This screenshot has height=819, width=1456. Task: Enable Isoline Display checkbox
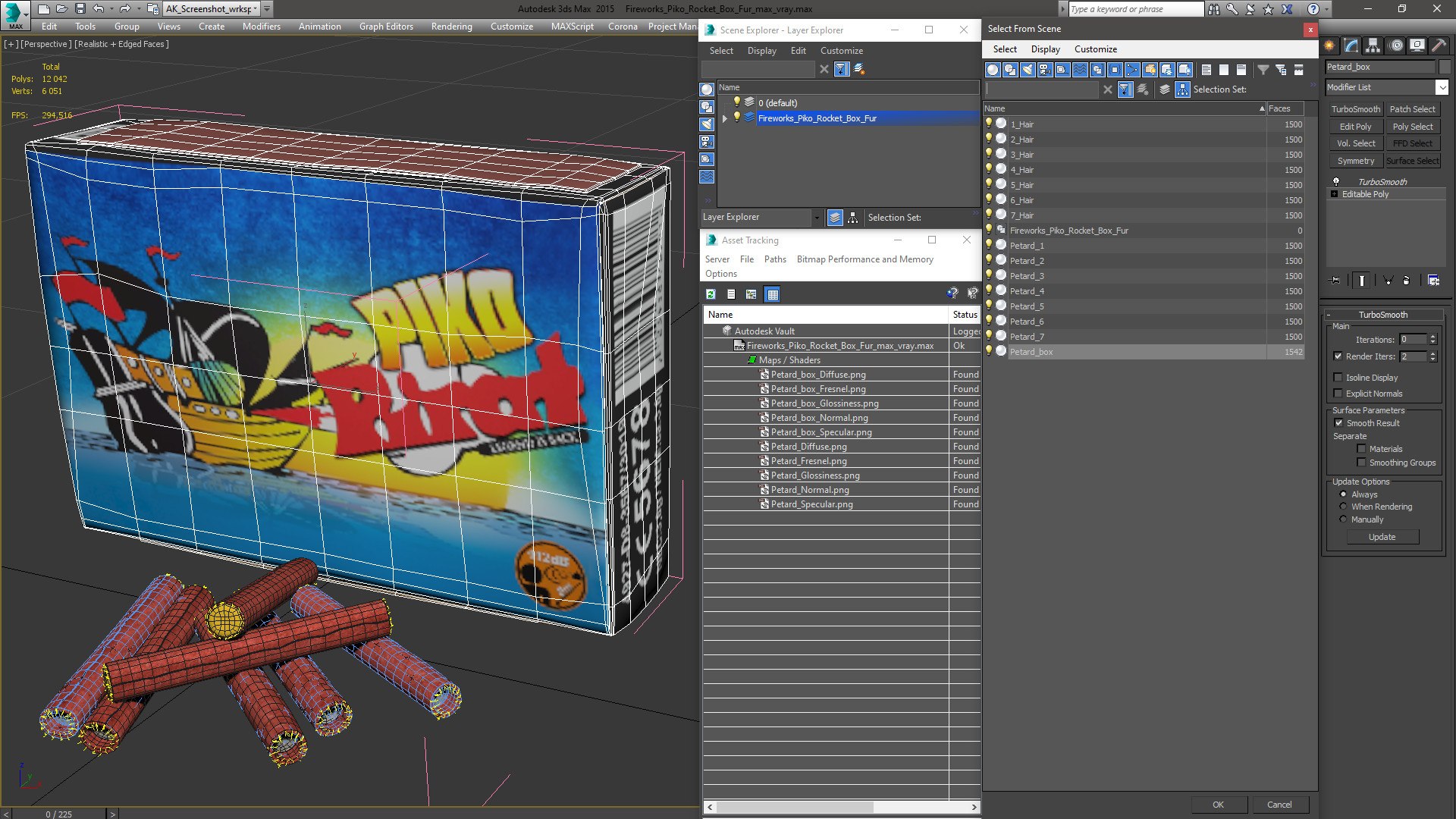[x=1338, y=378]
